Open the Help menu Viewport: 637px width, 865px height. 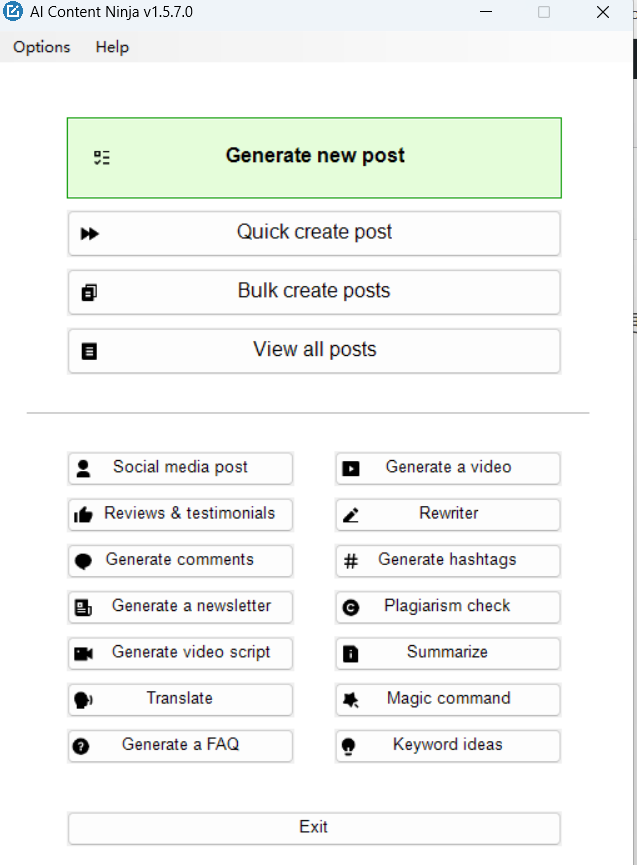[x=112, y=47]
